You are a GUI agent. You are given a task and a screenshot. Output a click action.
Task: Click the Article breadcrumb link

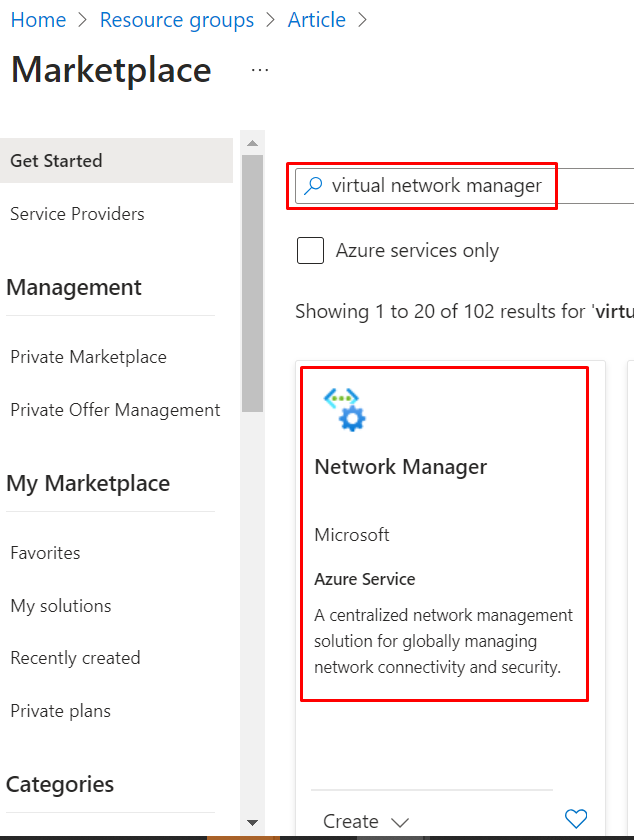point(317,20)
